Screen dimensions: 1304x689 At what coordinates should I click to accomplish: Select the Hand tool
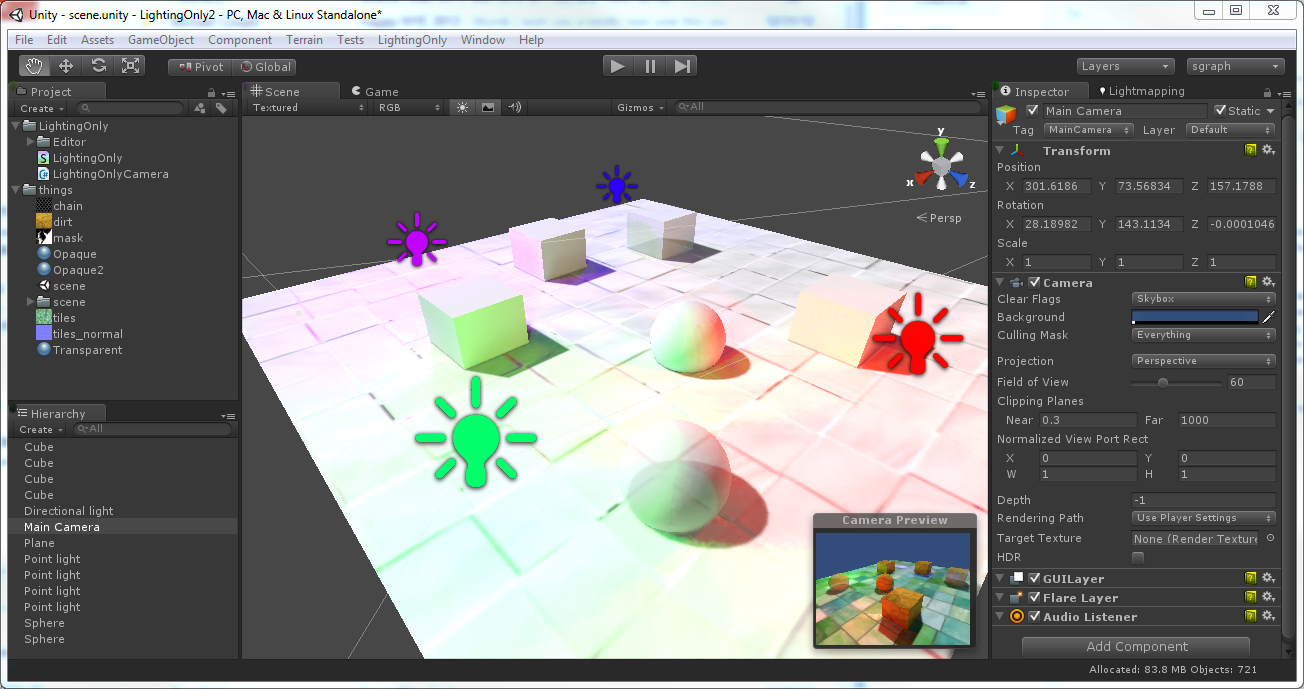tap(34, 66)
